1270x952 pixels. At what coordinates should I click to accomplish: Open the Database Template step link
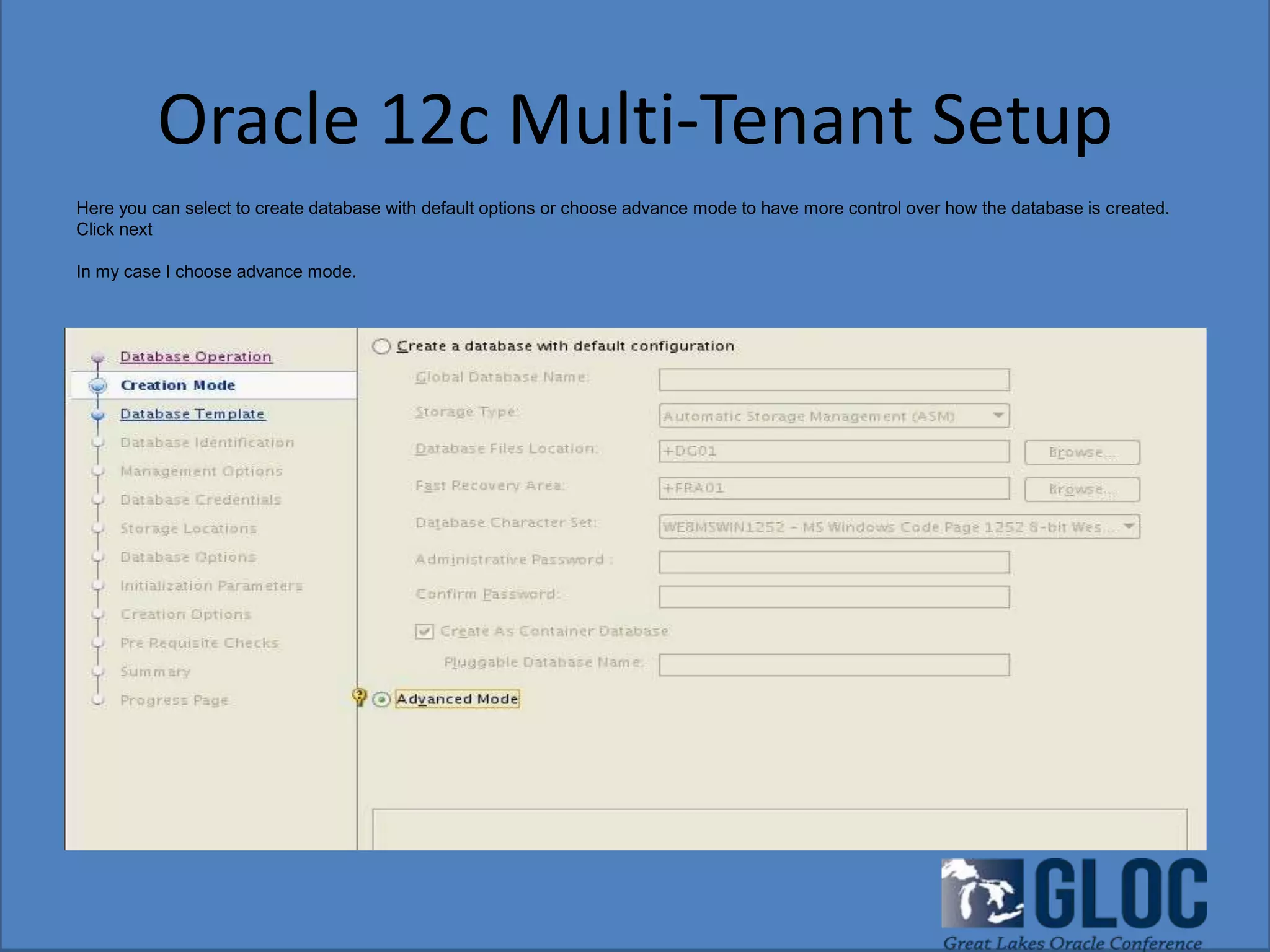click(192, 413)
